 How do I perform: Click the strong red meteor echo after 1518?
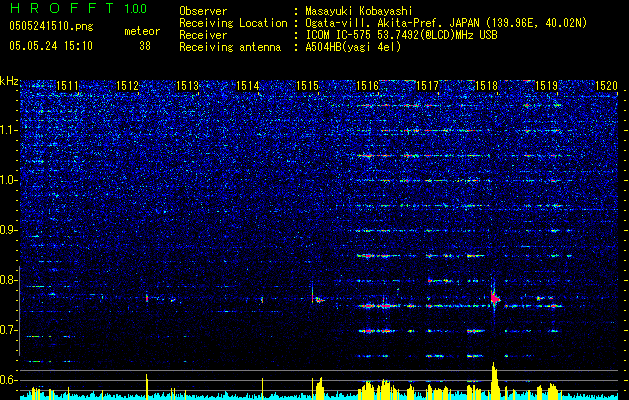[x=495, y=298]
